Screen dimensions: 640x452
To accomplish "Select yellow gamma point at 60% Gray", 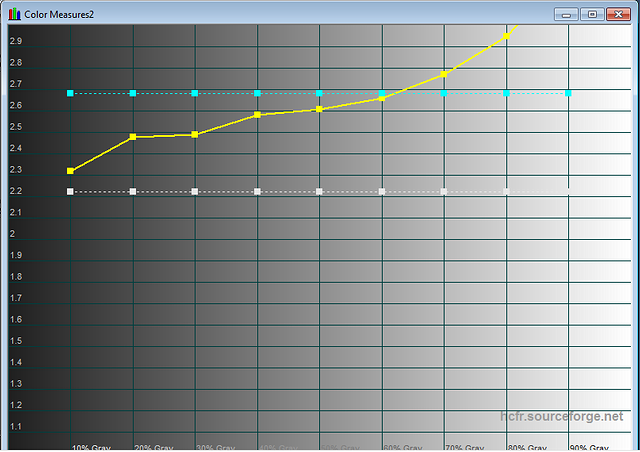I will (x=382, y=98).
